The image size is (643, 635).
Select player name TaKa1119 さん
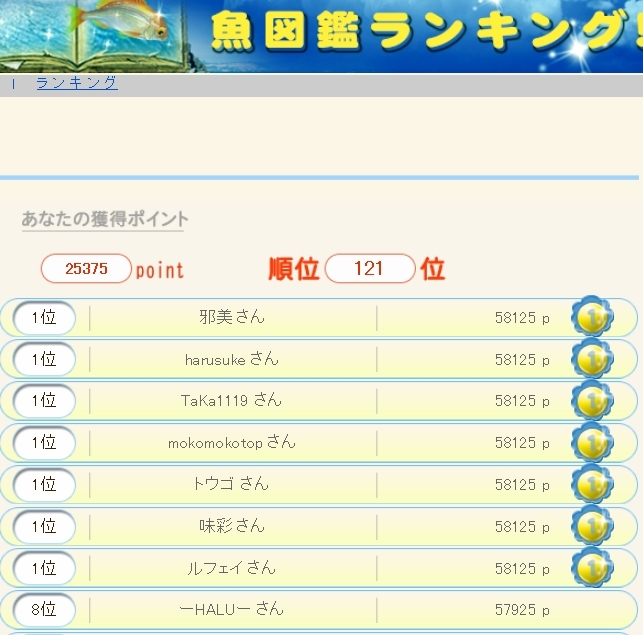(232, 400)
